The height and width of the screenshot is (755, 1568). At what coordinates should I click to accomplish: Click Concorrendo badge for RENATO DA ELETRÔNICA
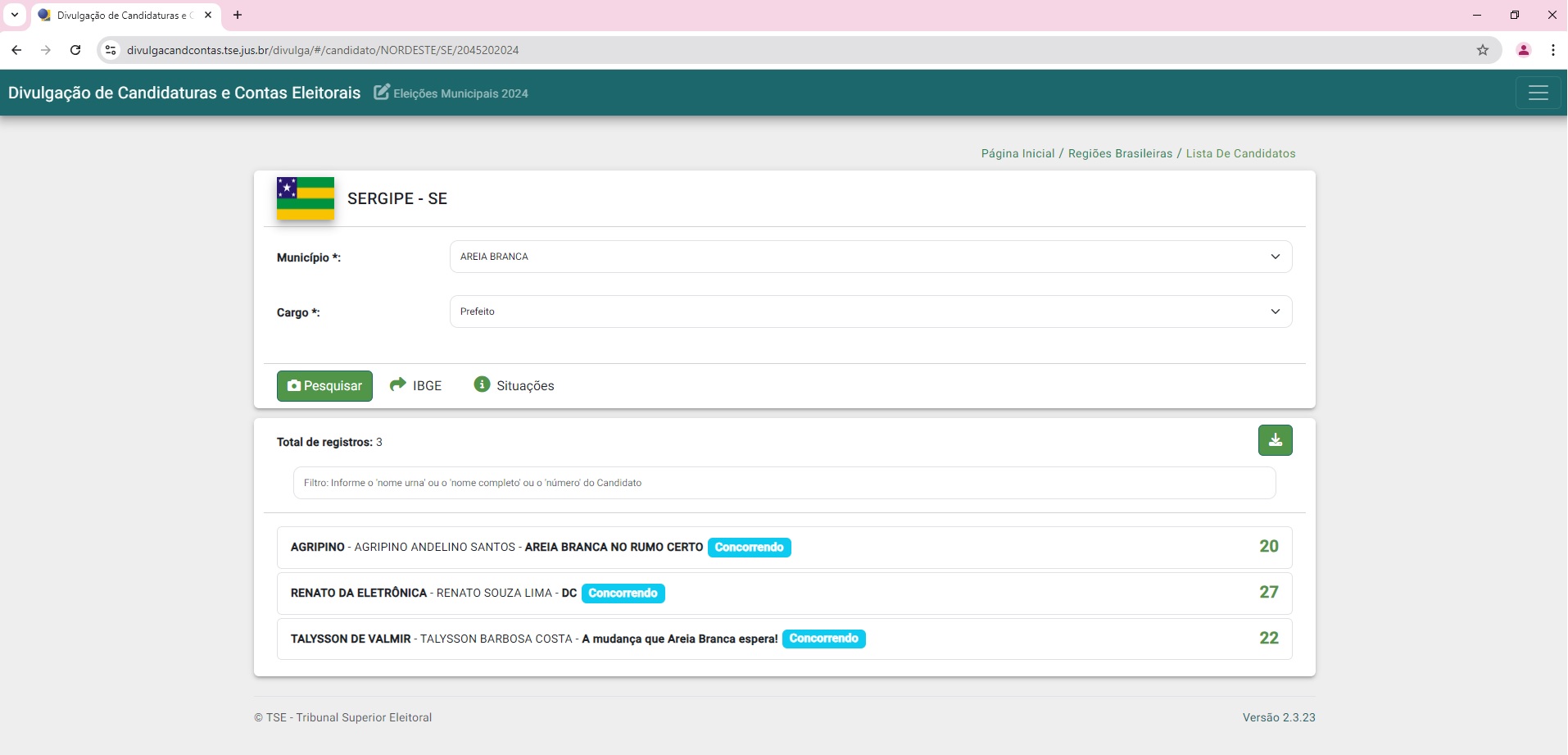[623, 594]
